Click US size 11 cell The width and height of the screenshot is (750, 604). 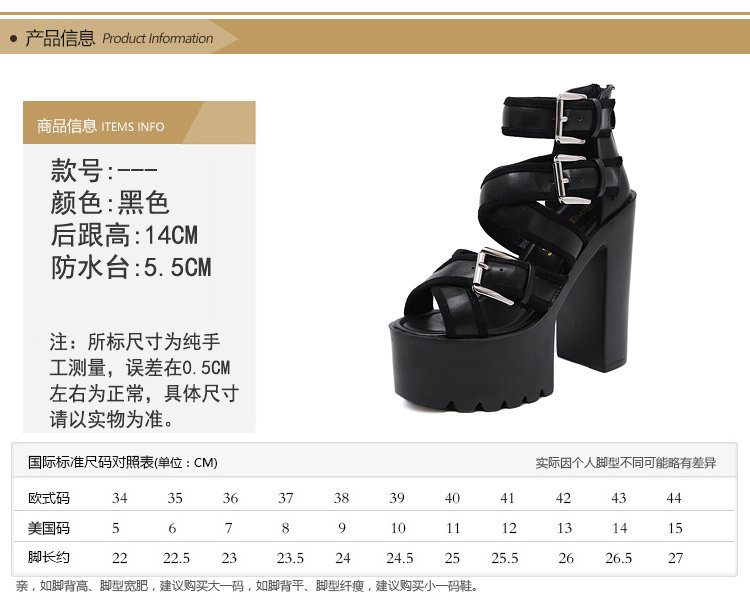pyautogui.click(x=453, y=528)
